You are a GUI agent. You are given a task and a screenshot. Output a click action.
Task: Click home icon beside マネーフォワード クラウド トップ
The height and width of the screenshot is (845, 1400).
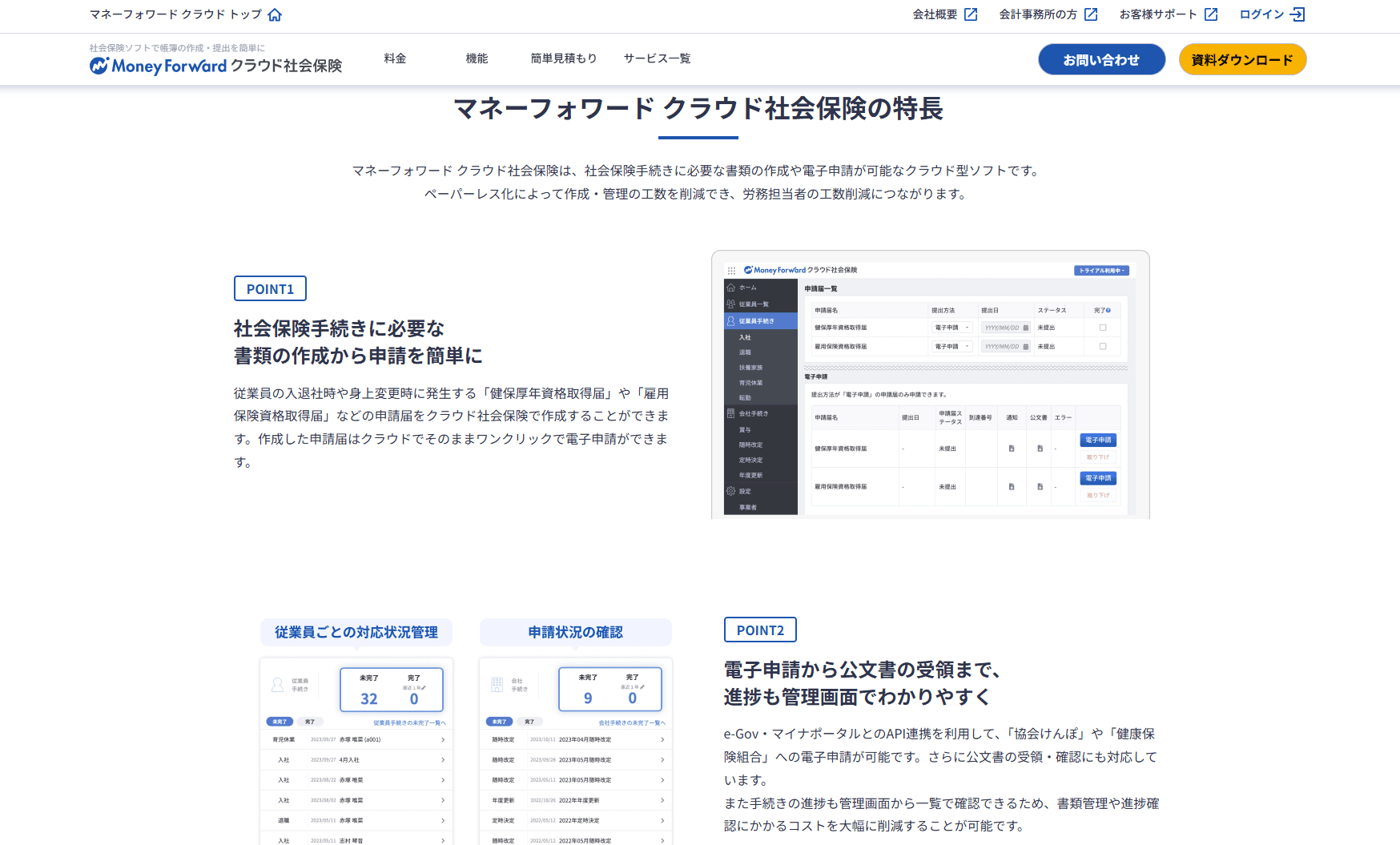[275, 14]
